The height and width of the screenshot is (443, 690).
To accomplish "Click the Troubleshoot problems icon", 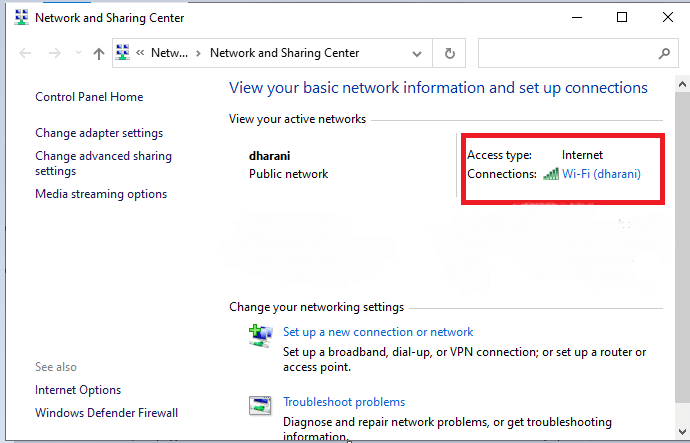I will pyautogui.click(x=259, y=404).
